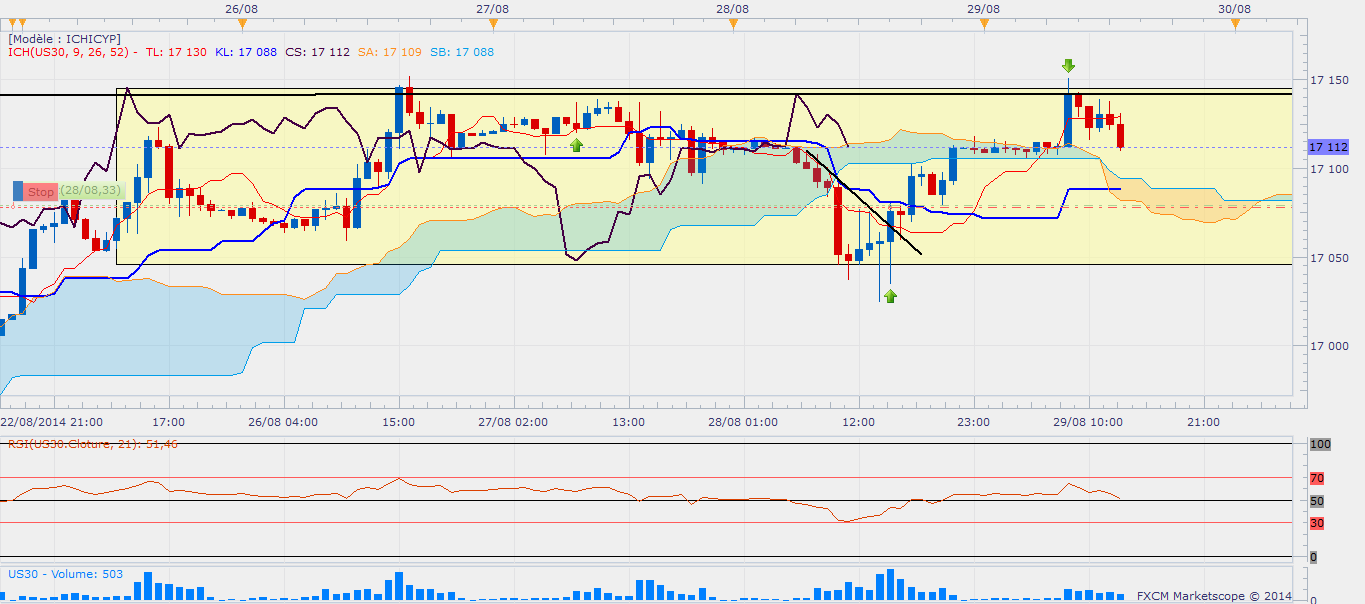Click the 17 150 price axis label

click(x=1328, y=80)
